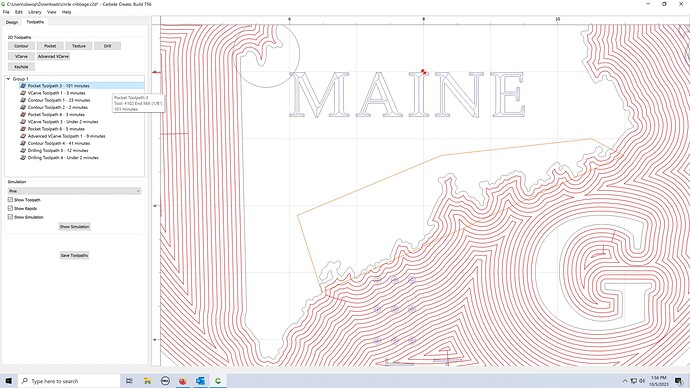Click the Drilling Toolpath 4 row icon
Image resolution: width=690 pixels, height=388 pixels.
(23, 157)
